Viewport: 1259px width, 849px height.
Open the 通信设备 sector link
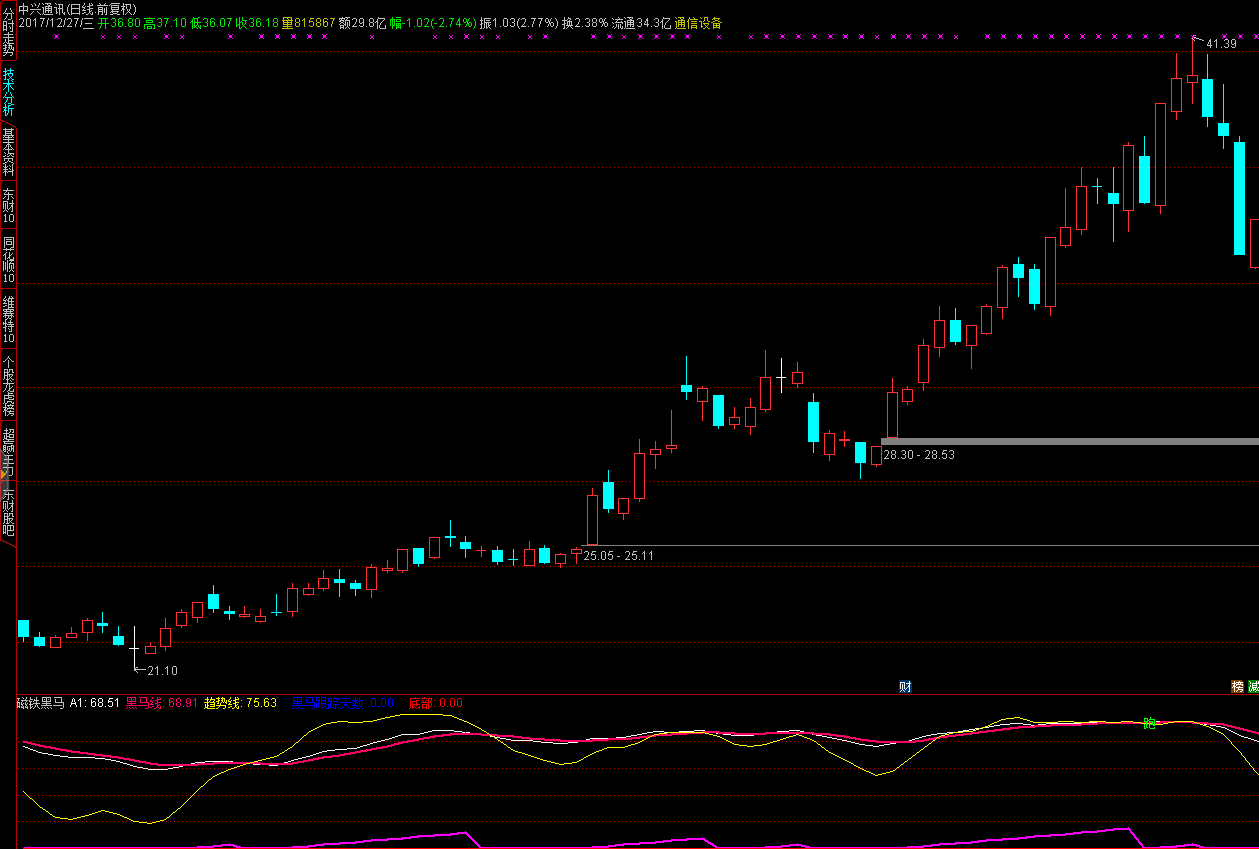pos(698,22)
